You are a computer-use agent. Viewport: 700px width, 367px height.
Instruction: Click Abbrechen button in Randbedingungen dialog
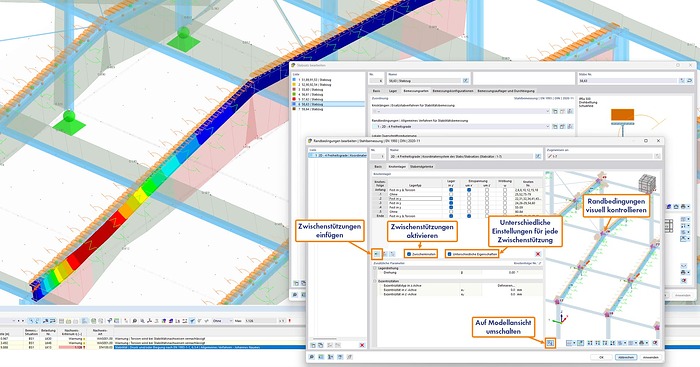[x=626, y=357]
